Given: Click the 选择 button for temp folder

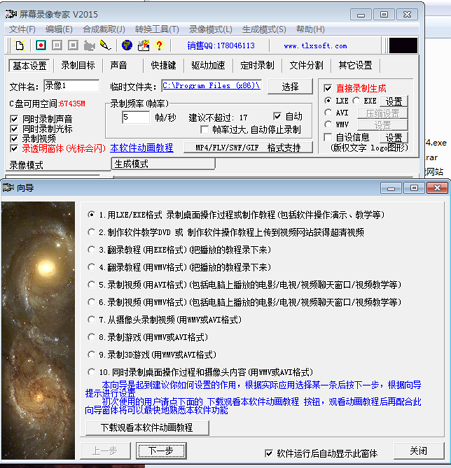Looking at the screenshot, I should click(290, 87).
